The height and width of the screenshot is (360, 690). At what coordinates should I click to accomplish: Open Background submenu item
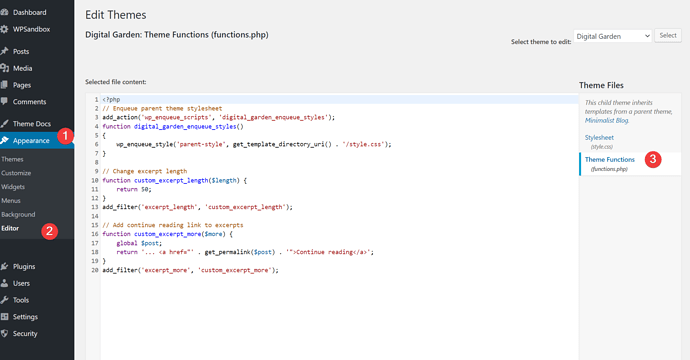(x=18, y=214)
